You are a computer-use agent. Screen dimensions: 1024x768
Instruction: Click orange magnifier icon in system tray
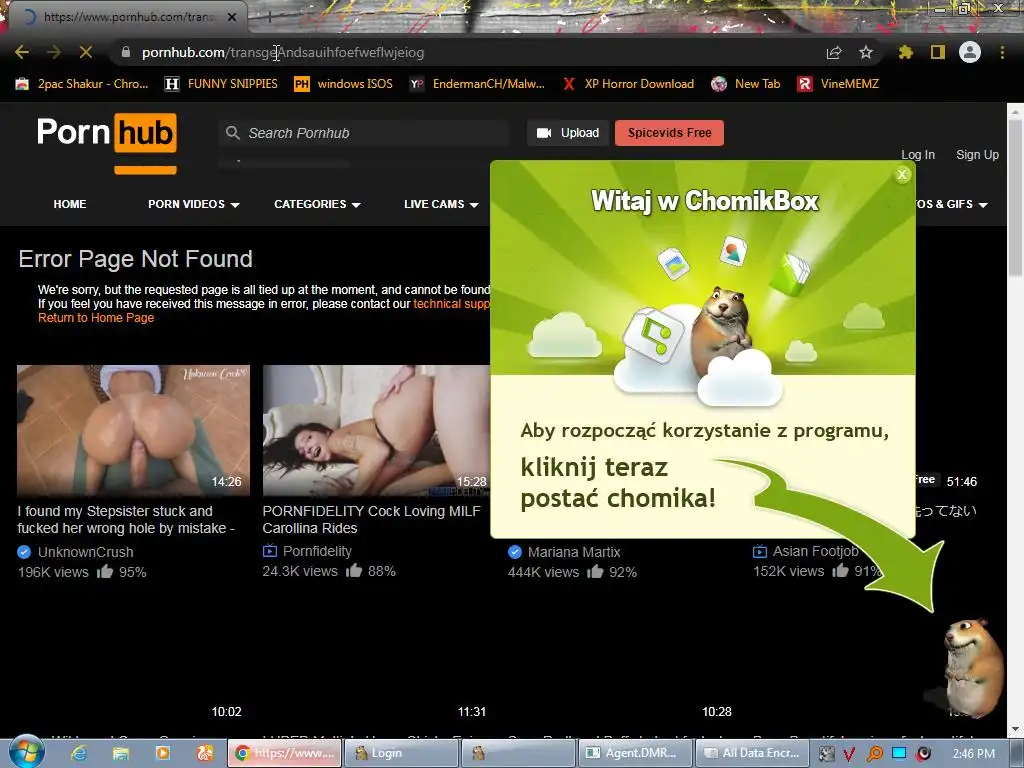[x=874, y=754]
